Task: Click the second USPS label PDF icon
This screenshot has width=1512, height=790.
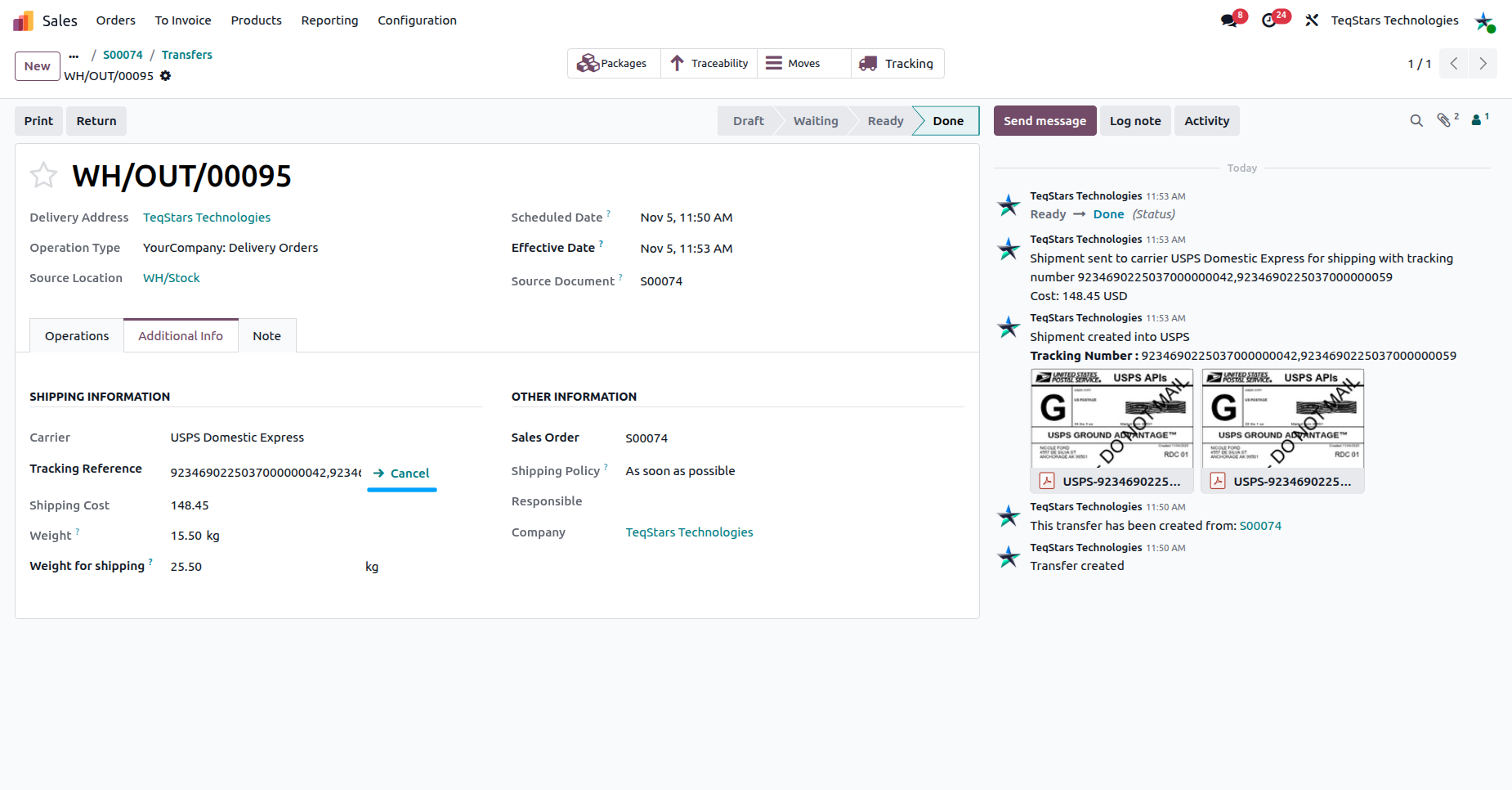Action: pyautogui.click(x=1217, y=481)
